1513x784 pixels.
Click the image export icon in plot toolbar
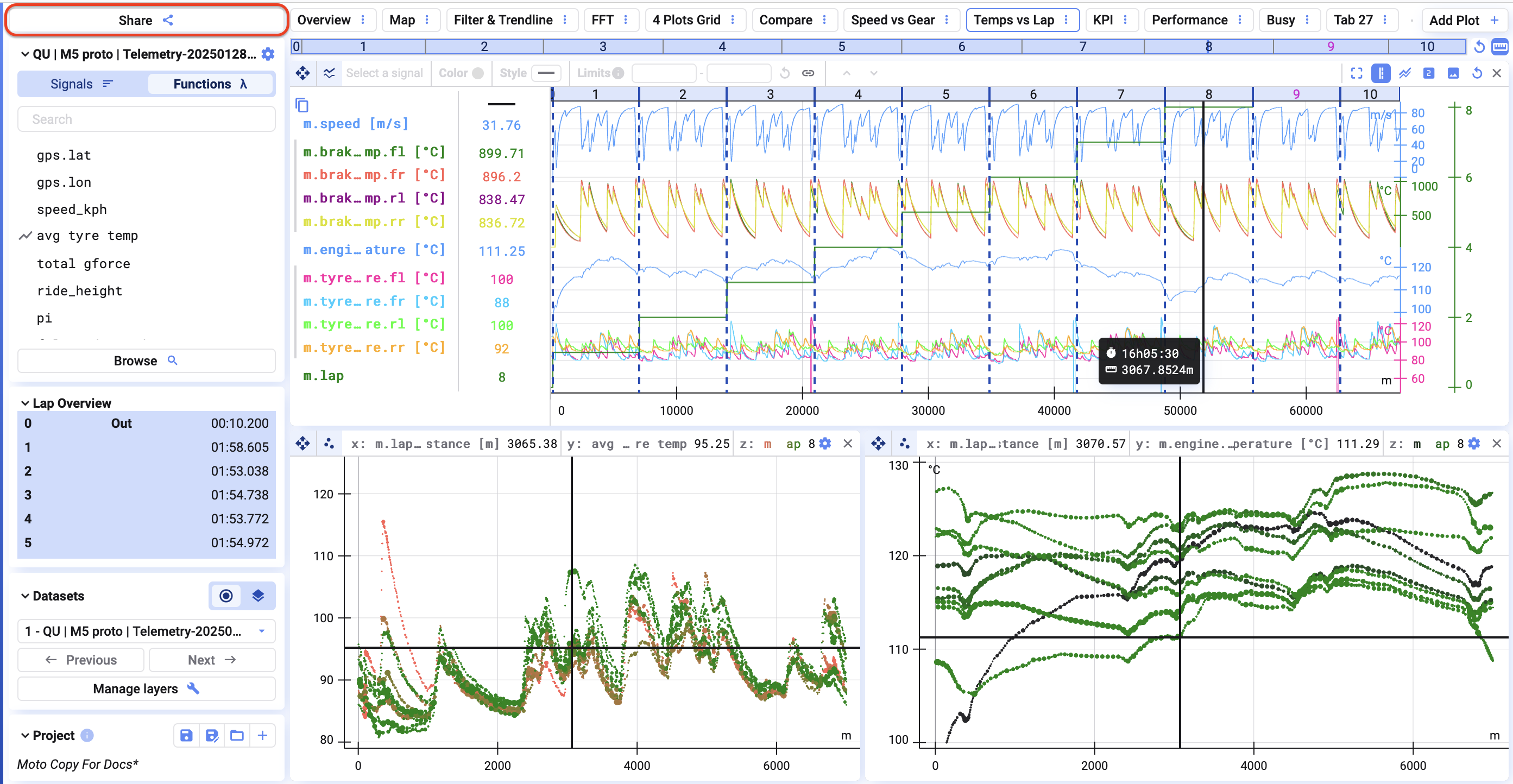[x=1453, y=73]
